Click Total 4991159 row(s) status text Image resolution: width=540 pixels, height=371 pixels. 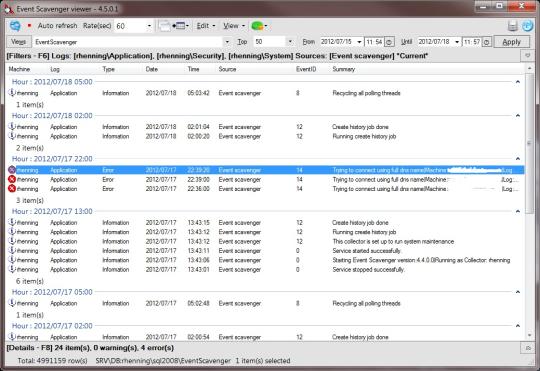pyautogui.click(x=53, y=361)
